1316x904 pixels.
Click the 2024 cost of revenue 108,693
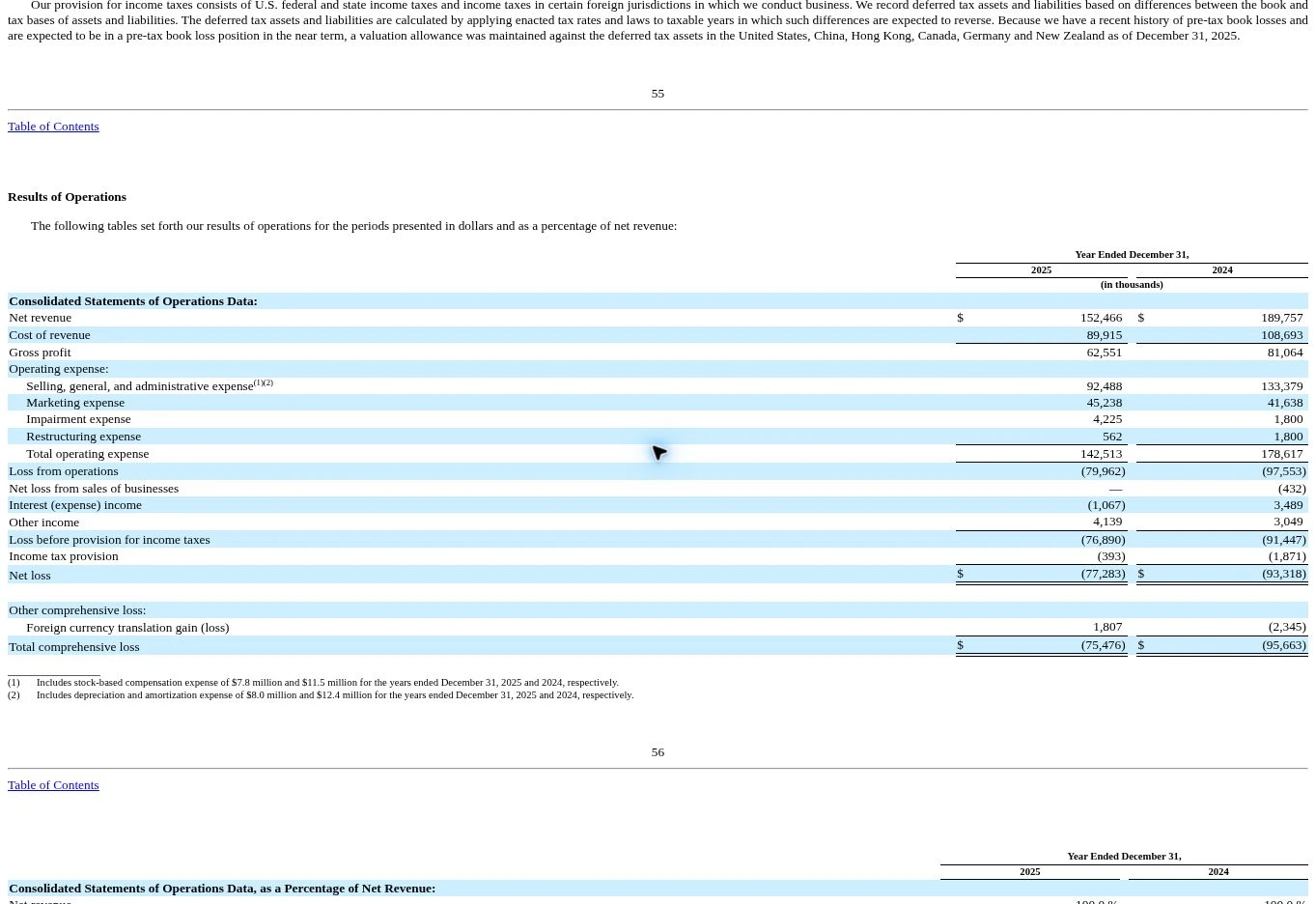point(1281,335)
